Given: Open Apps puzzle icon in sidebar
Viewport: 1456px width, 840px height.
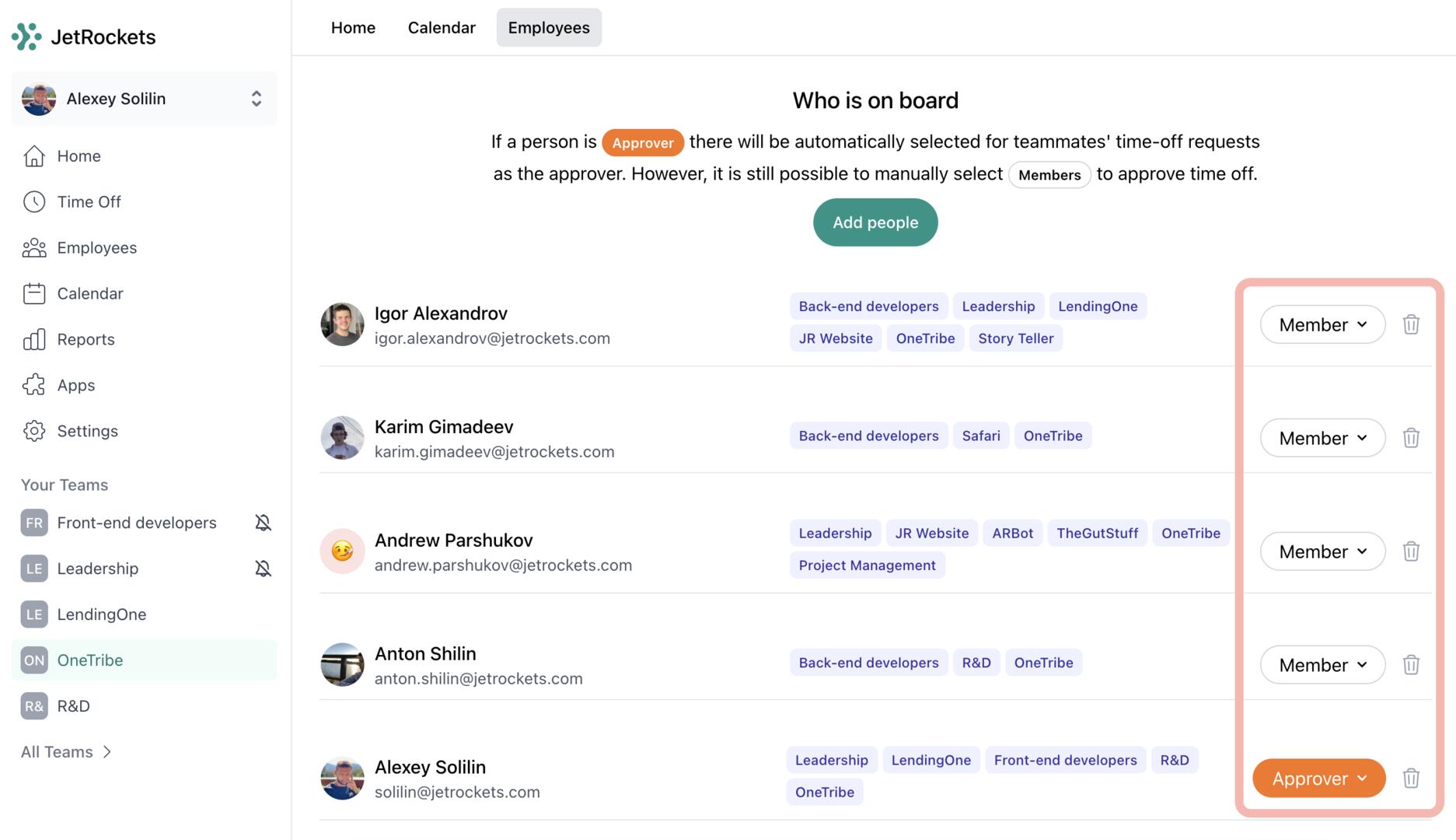Looking at the screenshot, I should coord(34,385).
